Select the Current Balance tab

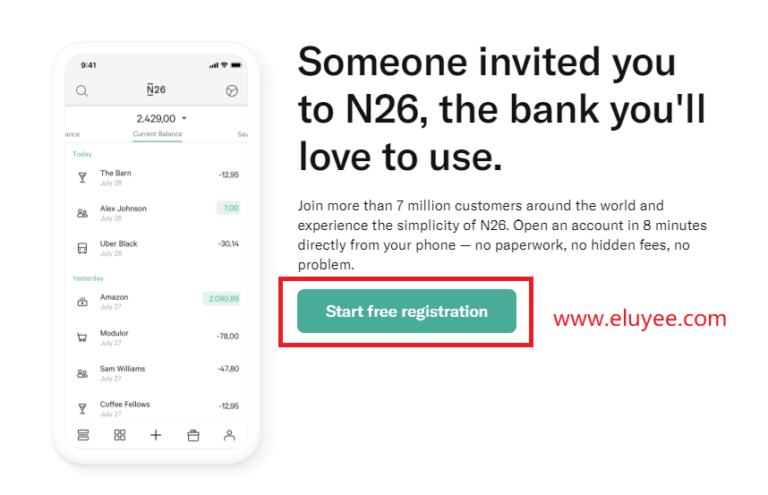(x=157, y=134)
